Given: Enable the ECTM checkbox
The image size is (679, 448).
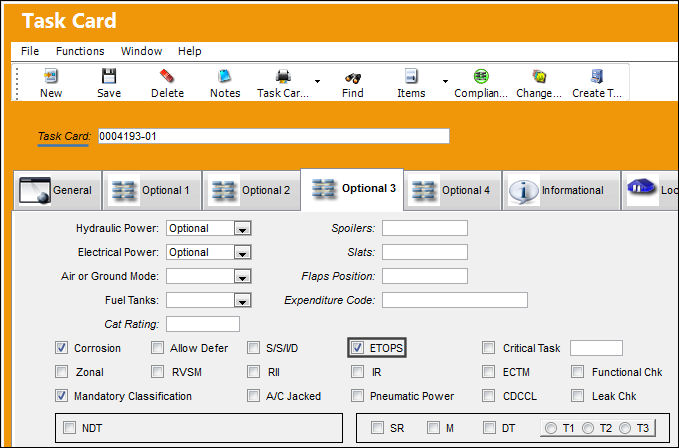Looking at the screenshot, I should (x=488, y=371).
